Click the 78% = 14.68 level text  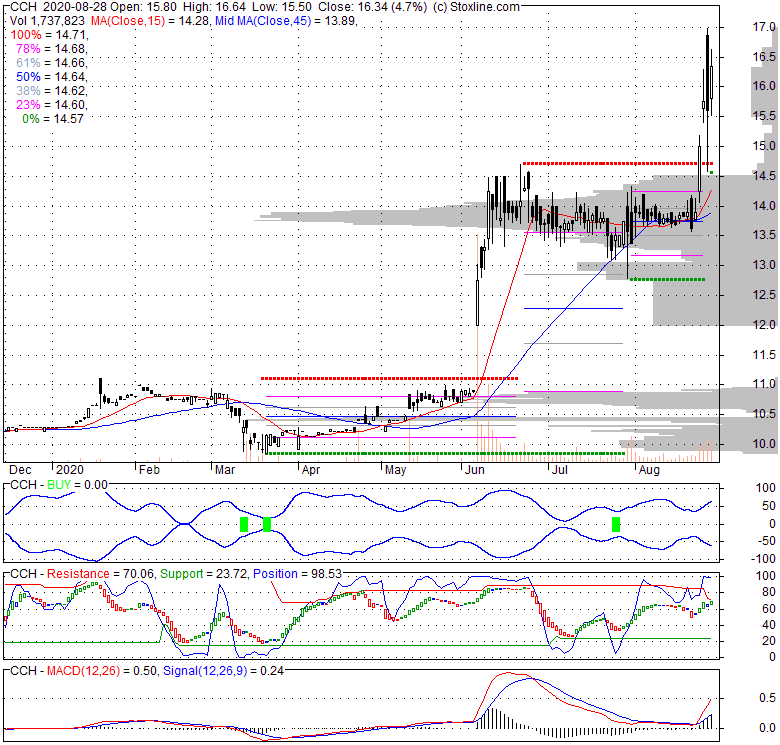(52, 49)
